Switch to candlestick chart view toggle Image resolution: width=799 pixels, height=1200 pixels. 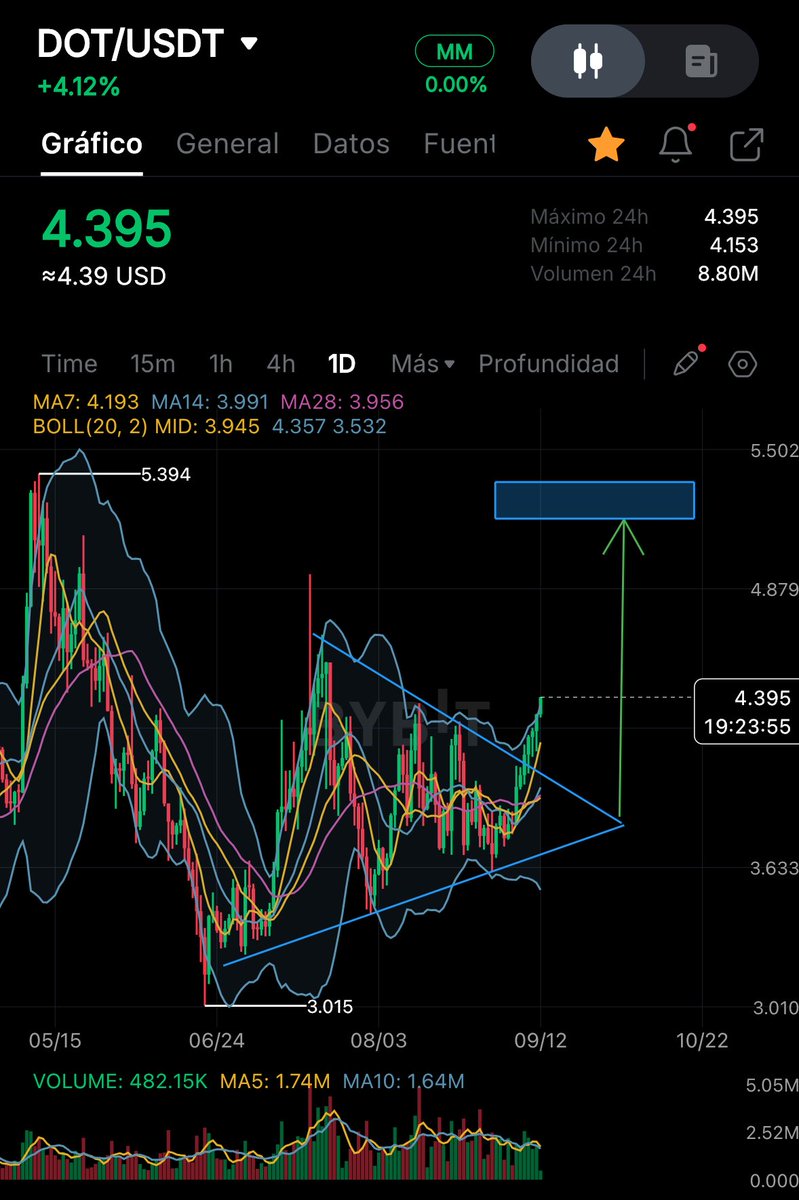click(x=587, y=61)
